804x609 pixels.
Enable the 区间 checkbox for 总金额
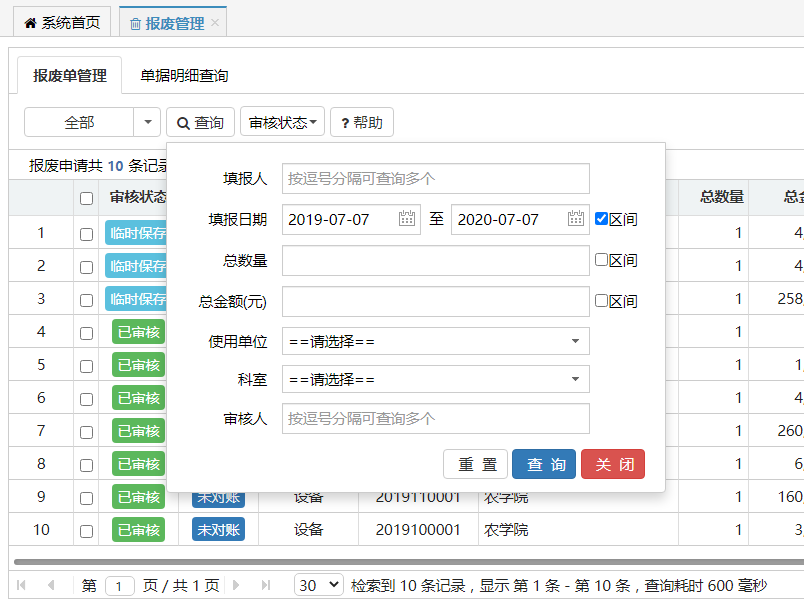[601, 300]
